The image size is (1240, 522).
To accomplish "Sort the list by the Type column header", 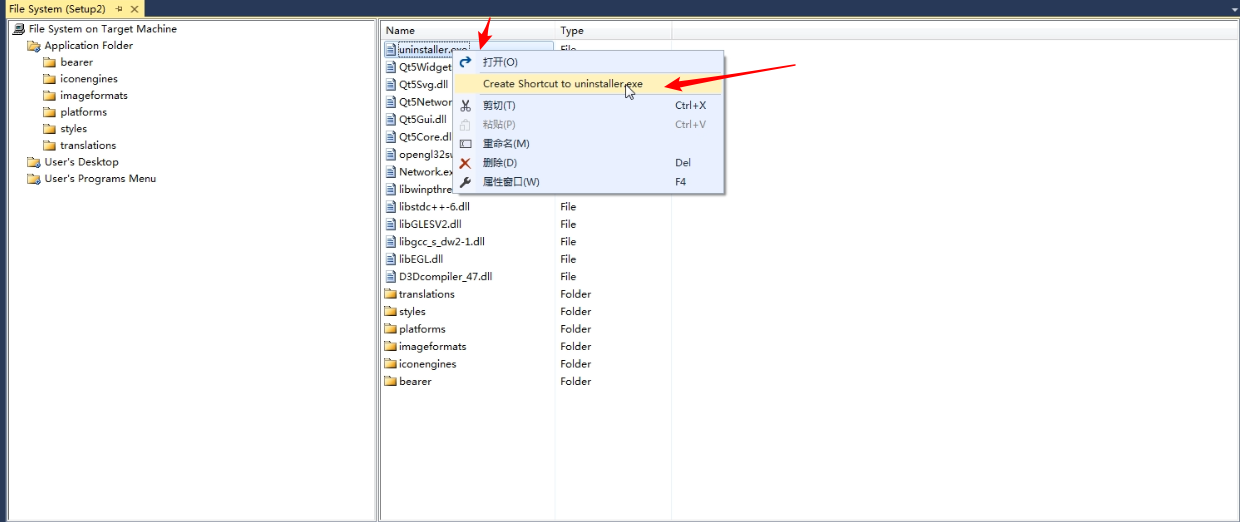I will click(613, 31).
